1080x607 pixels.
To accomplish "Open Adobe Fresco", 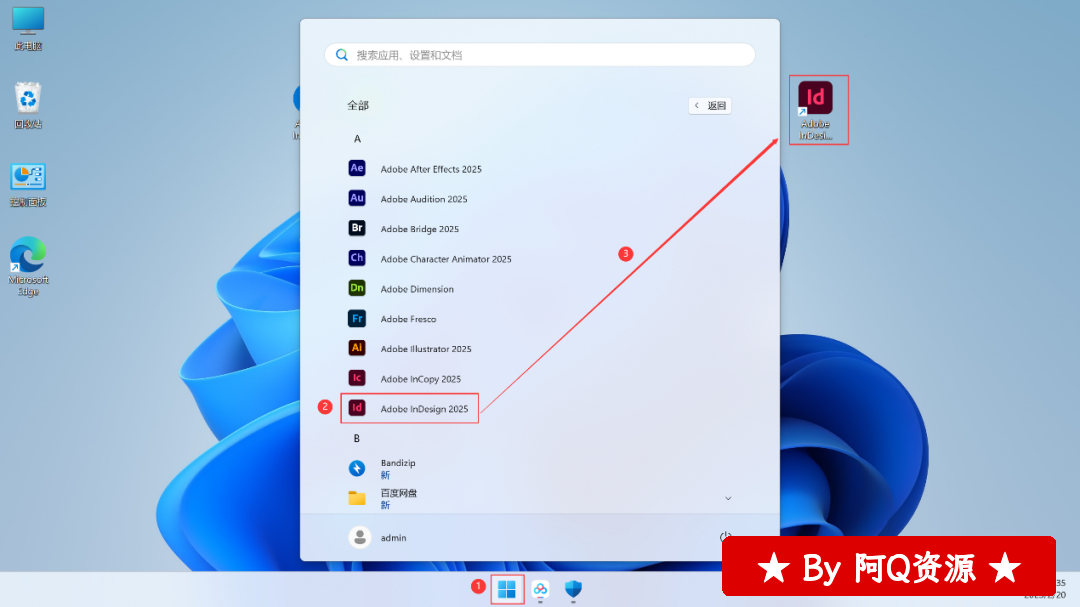I will click(x=392, y=318).
